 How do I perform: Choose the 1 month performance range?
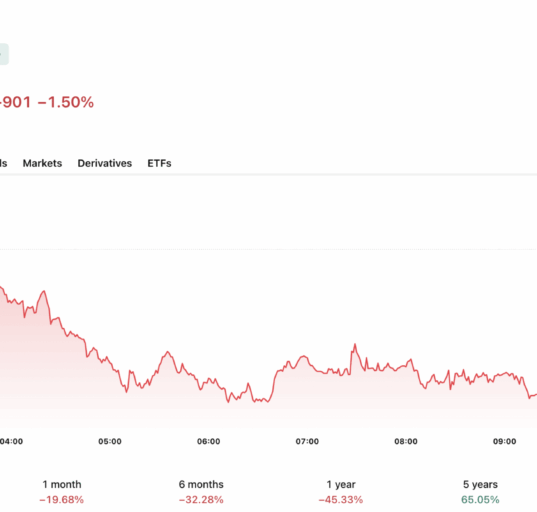click(62, 484)
